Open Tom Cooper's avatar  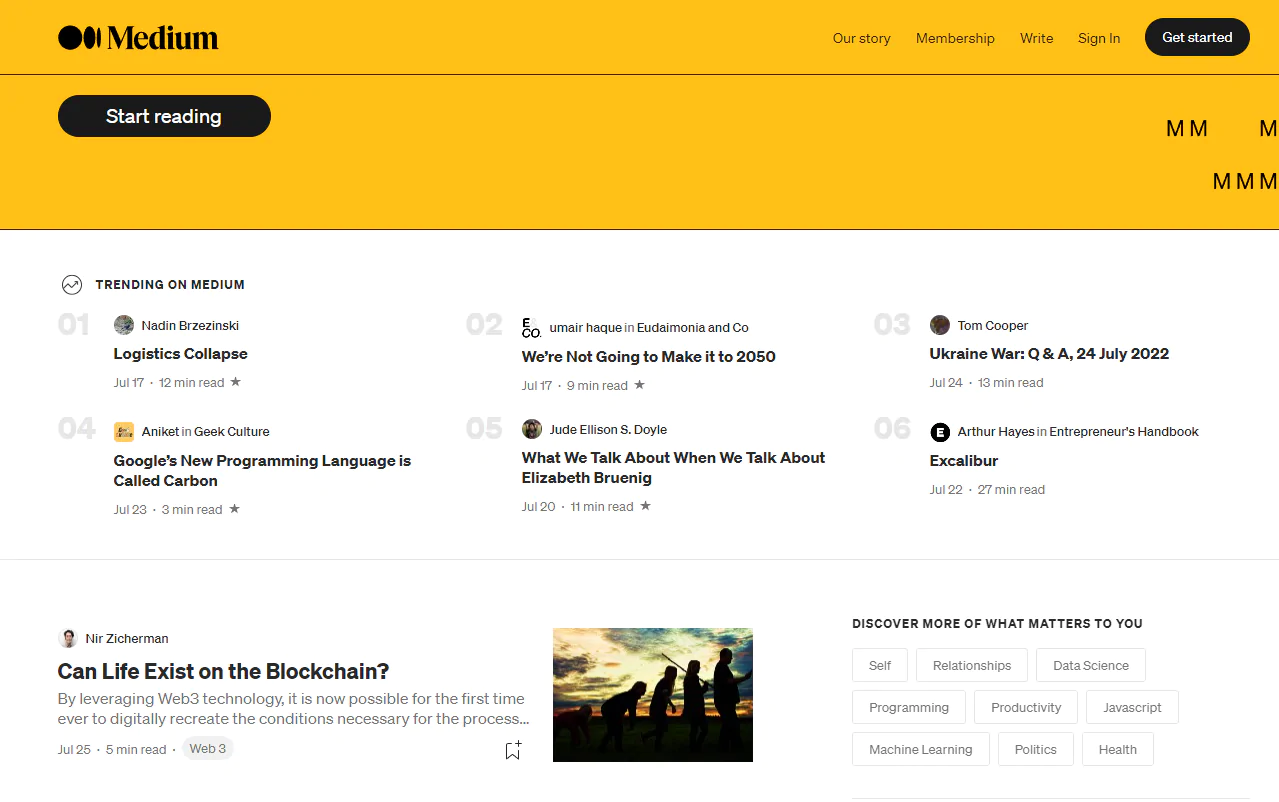pos(940,325)
